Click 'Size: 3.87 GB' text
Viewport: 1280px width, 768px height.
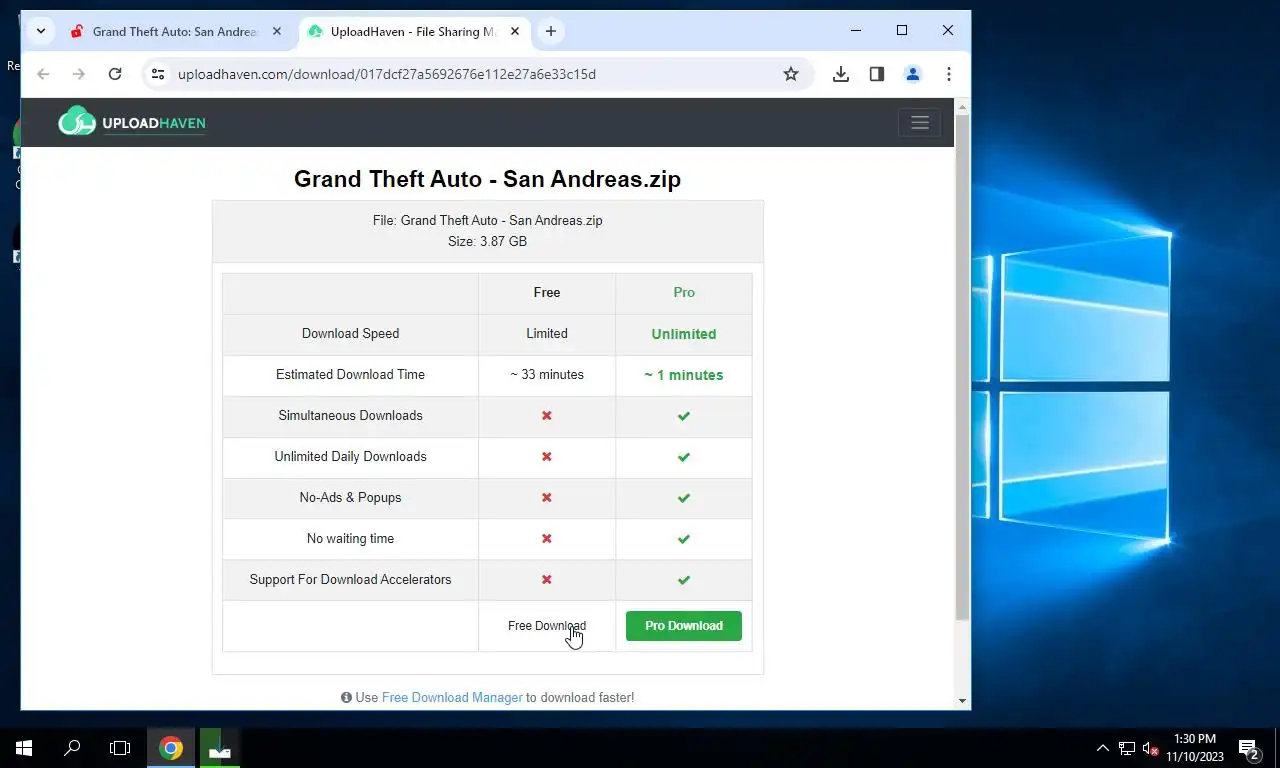[x=488, y=241]
